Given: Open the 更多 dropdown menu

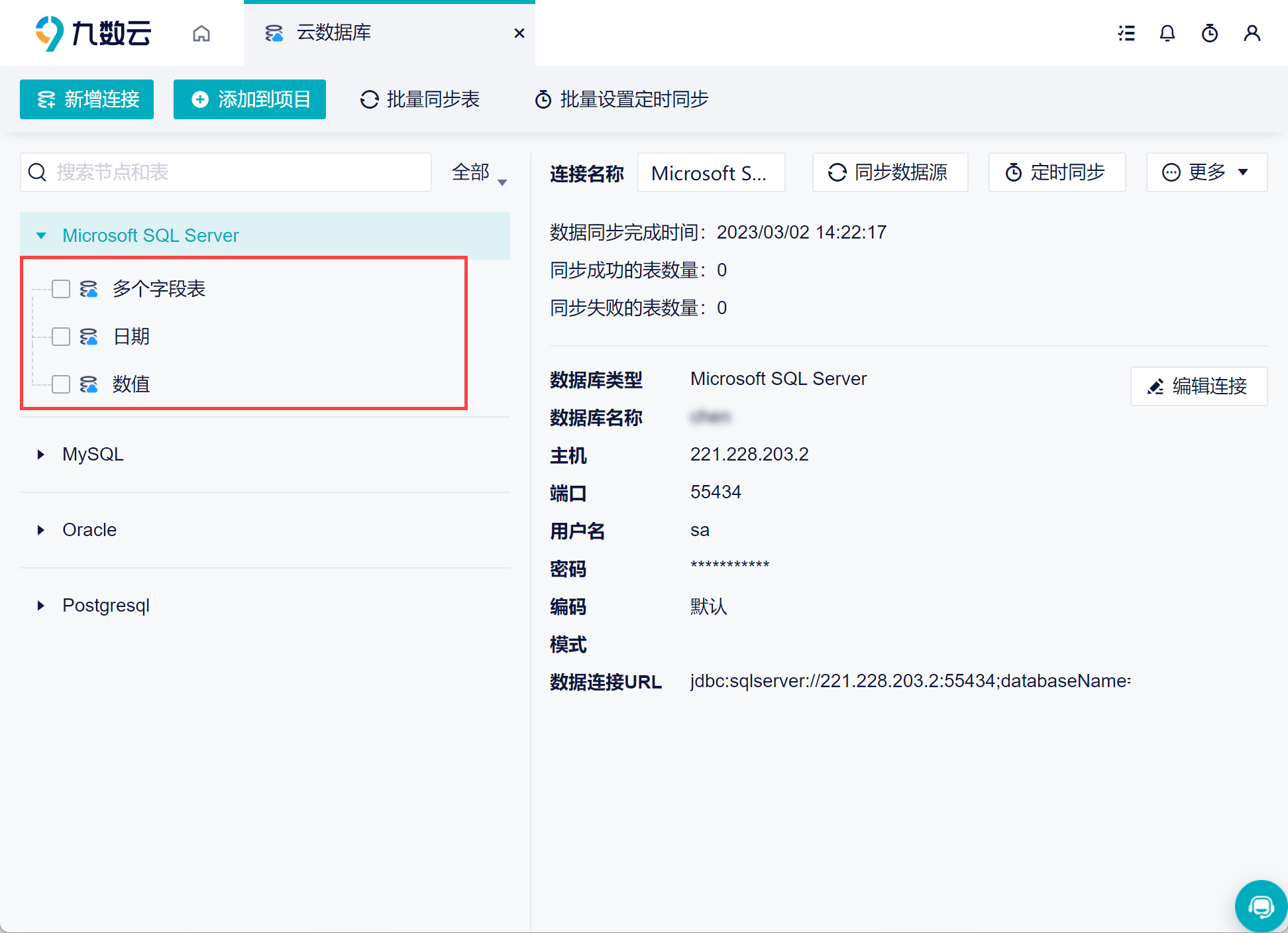Looking at the screenshot, I should [x=1207, y=172].
